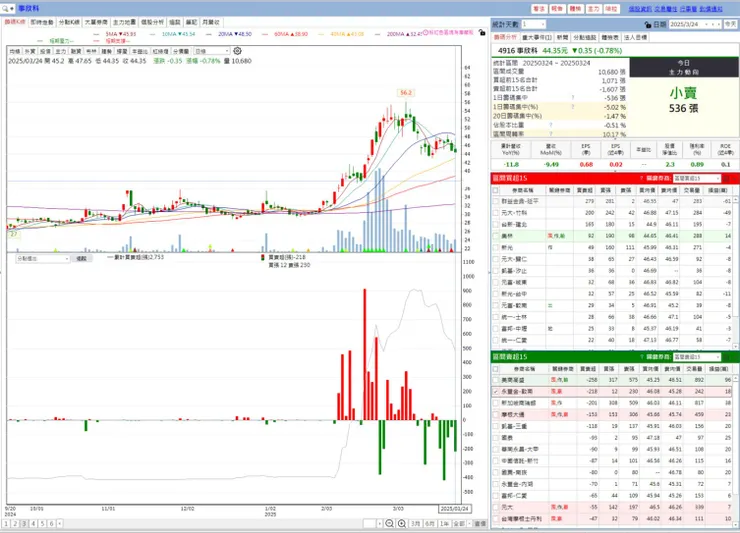The image size is (740, 533).
Task: Click the 融資 chart indicator button
Action: pyautogui.click(x=76, y=51)
